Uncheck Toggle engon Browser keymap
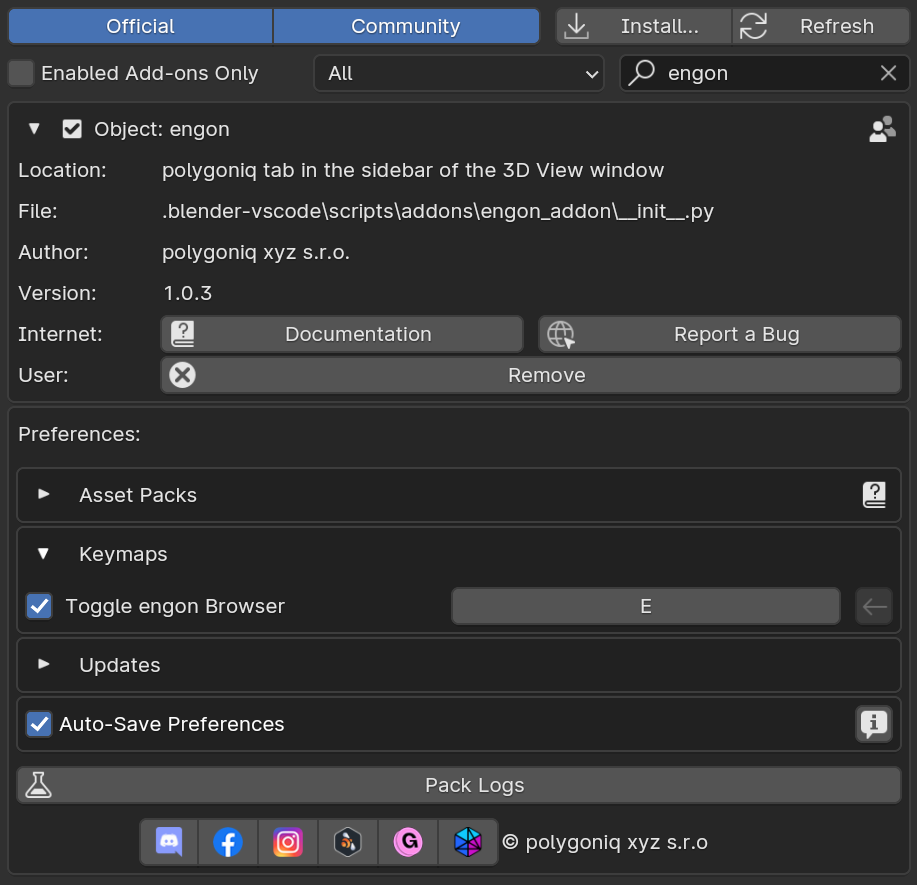The image size is (917, 885). [38, 606]
